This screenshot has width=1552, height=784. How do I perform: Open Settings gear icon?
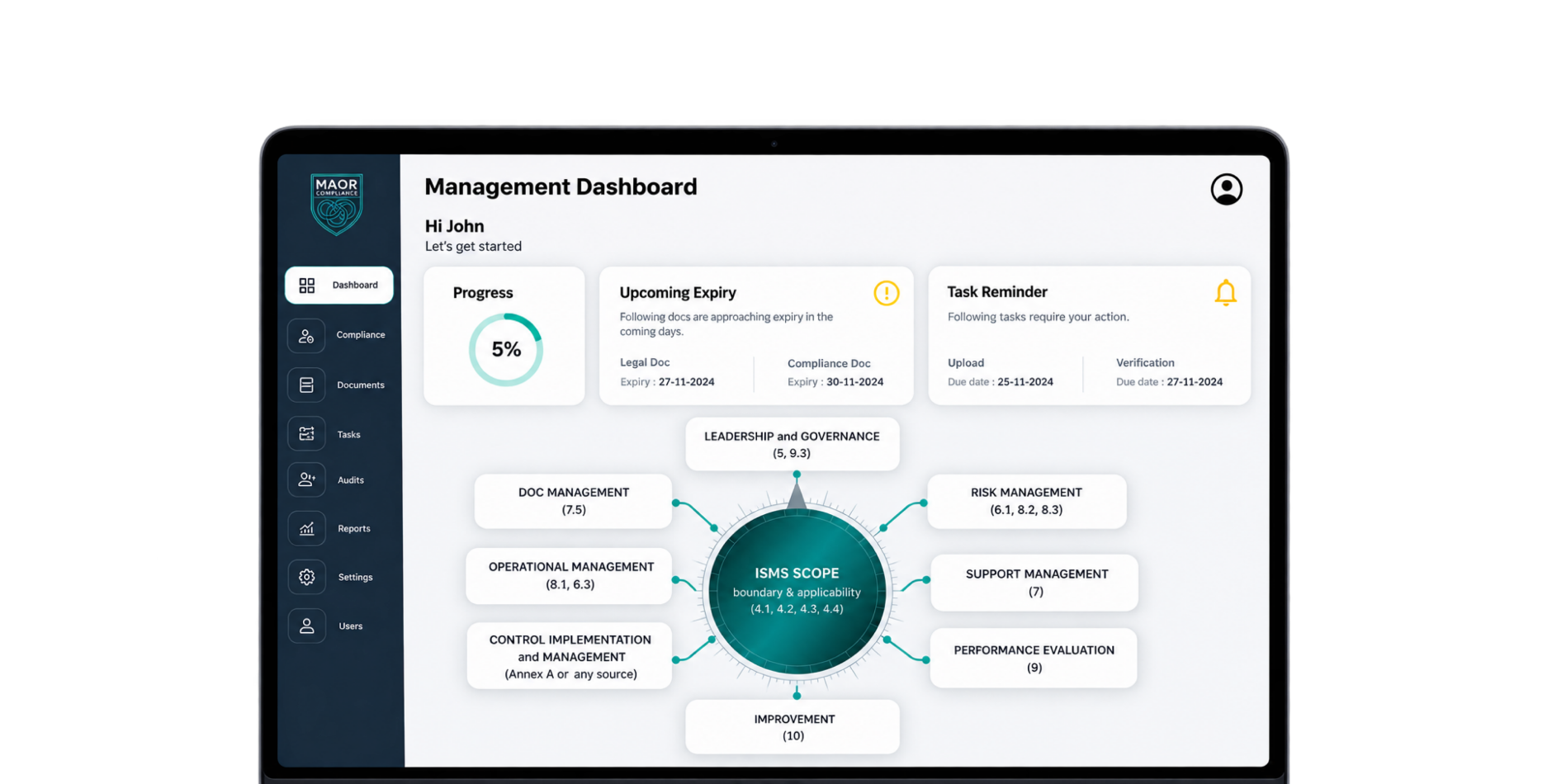pos(306,577)
